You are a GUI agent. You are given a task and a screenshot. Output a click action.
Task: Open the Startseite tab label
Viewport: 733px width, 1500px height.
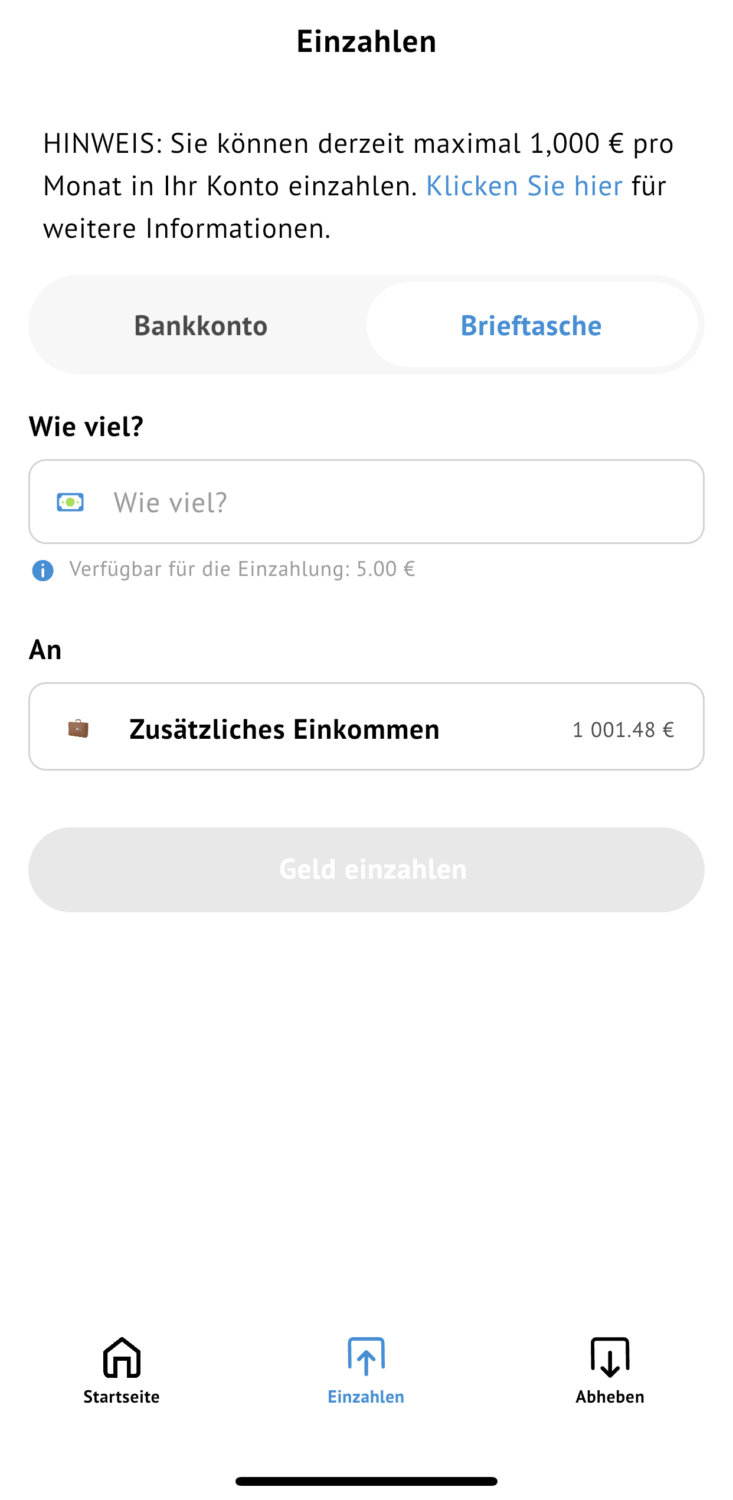(121, 1397)
